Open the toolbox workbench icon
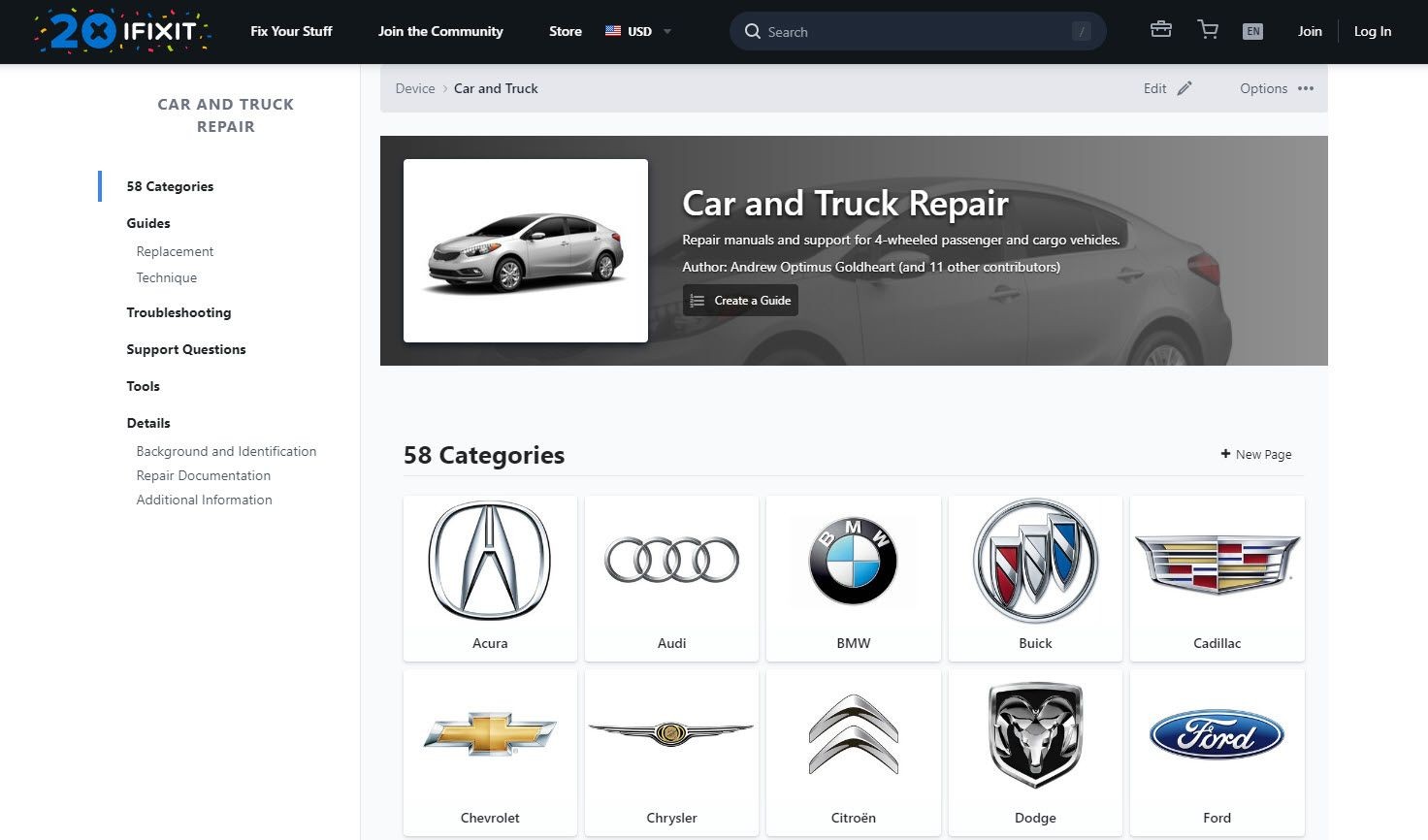Screen dimensions: 1428x840 tap(1160, 30)
